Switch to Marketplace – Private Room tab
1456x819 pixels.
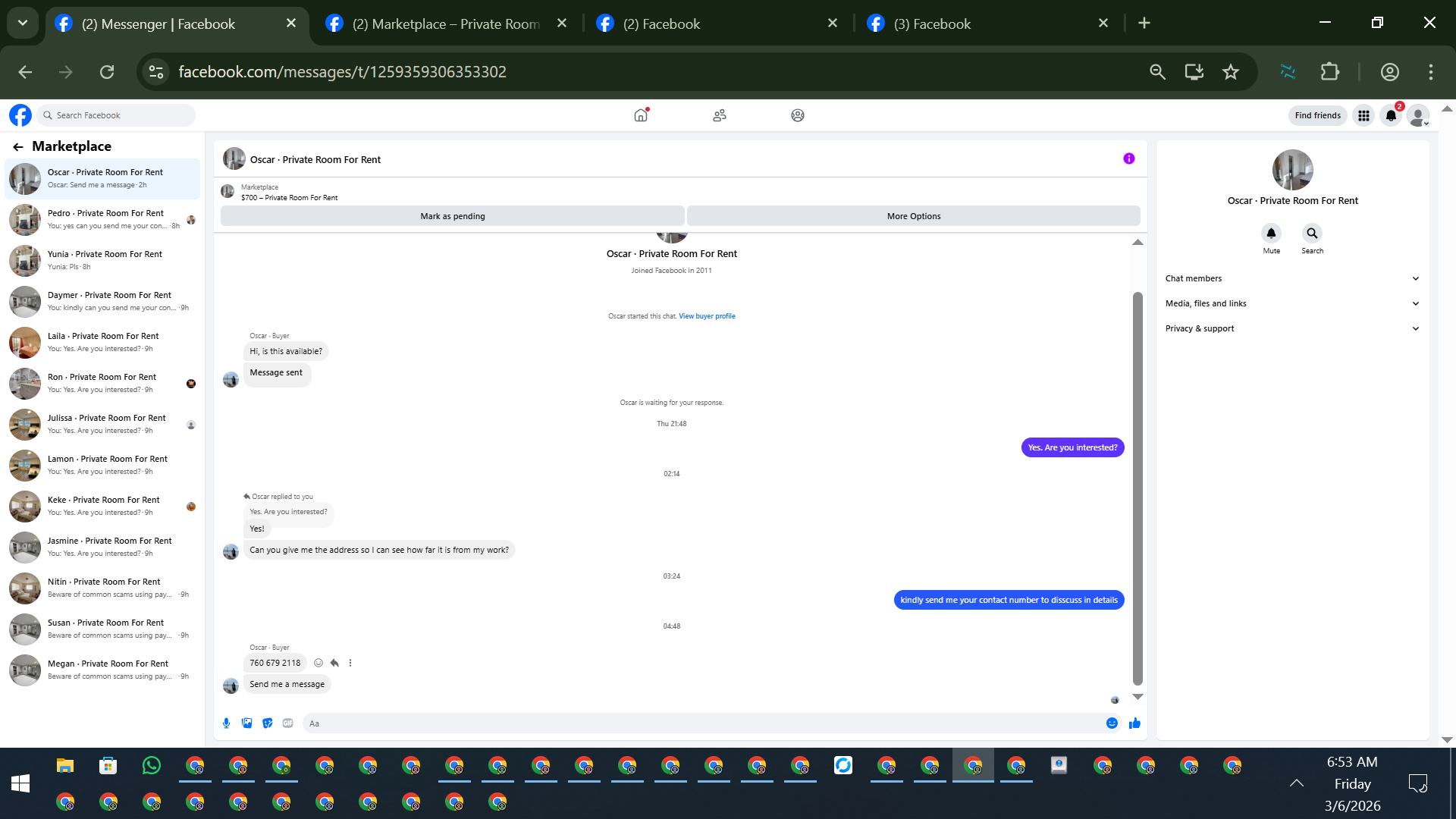point(446,24)
